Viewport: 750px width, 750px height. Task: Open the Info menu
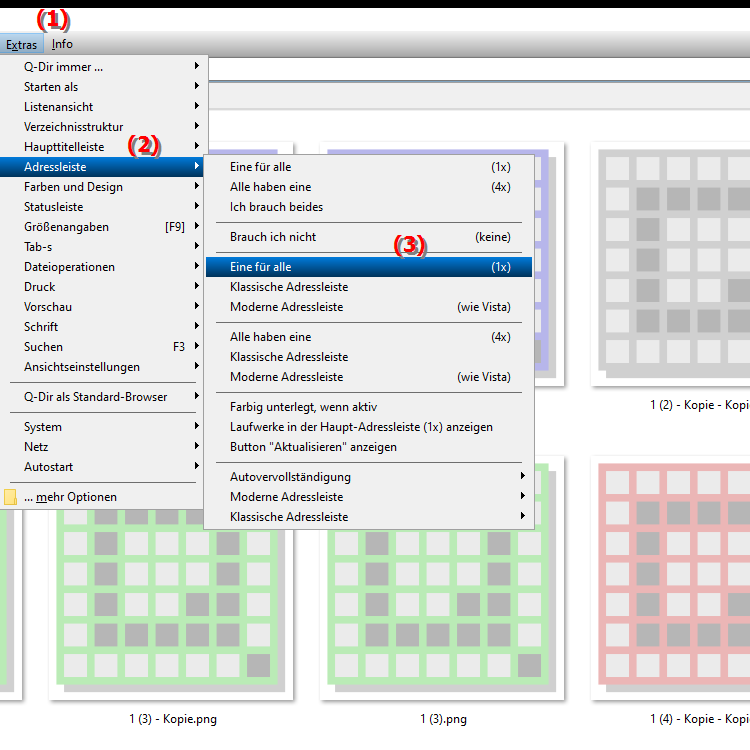62,44
